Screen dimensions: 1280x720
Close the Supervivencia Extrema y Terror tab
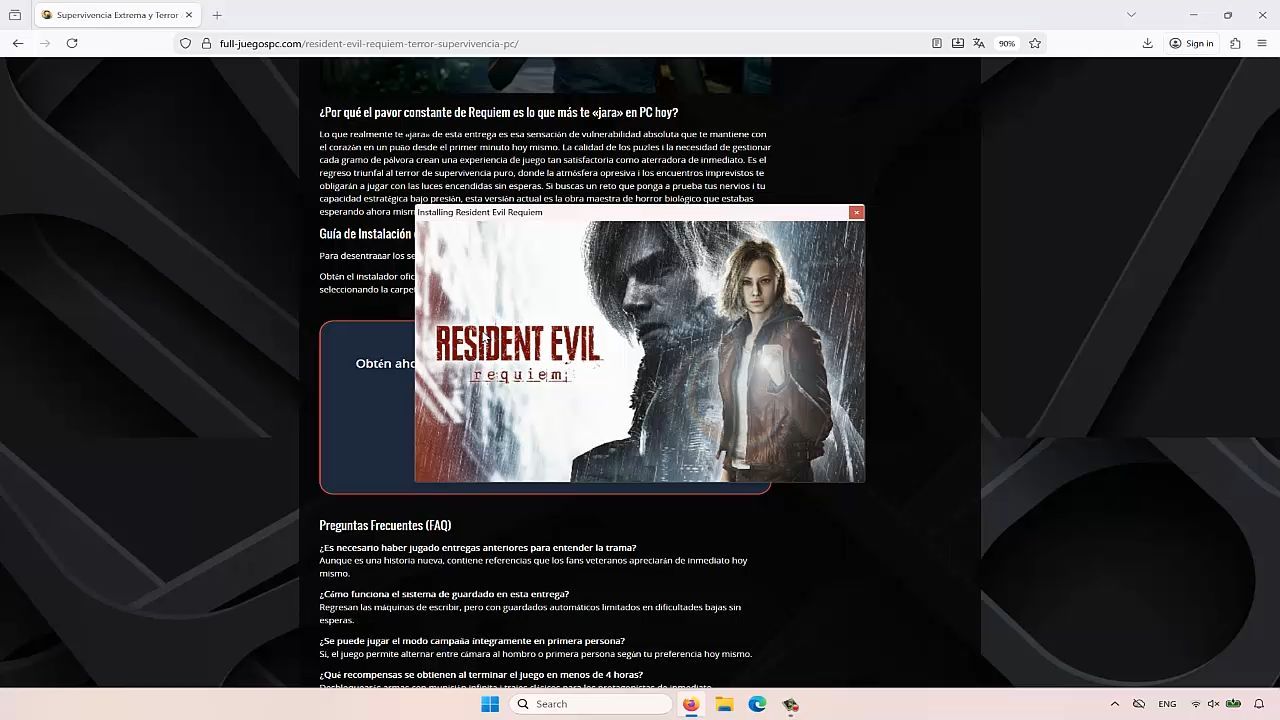pos(188,15)
